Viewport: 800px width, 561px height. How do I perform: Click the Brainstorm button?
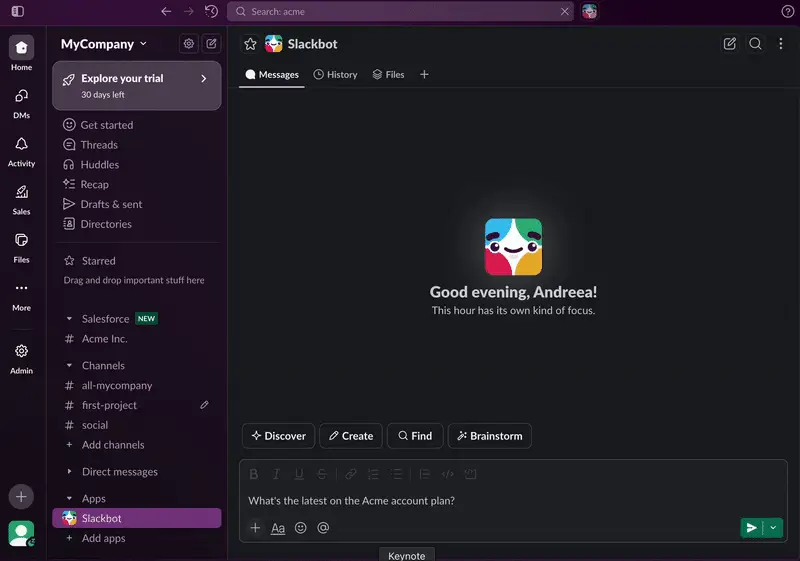[490, 436]
